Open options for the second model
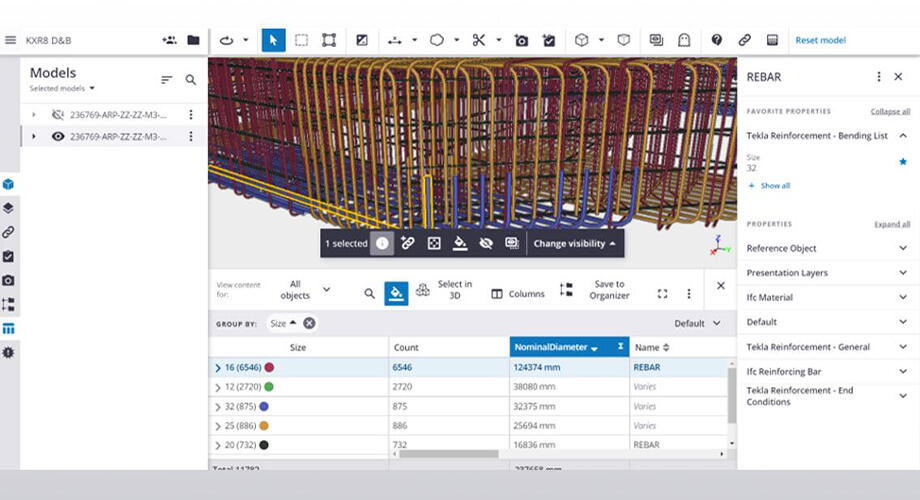Viewport: 920px width, 500px height. click(x=191, y=136)
